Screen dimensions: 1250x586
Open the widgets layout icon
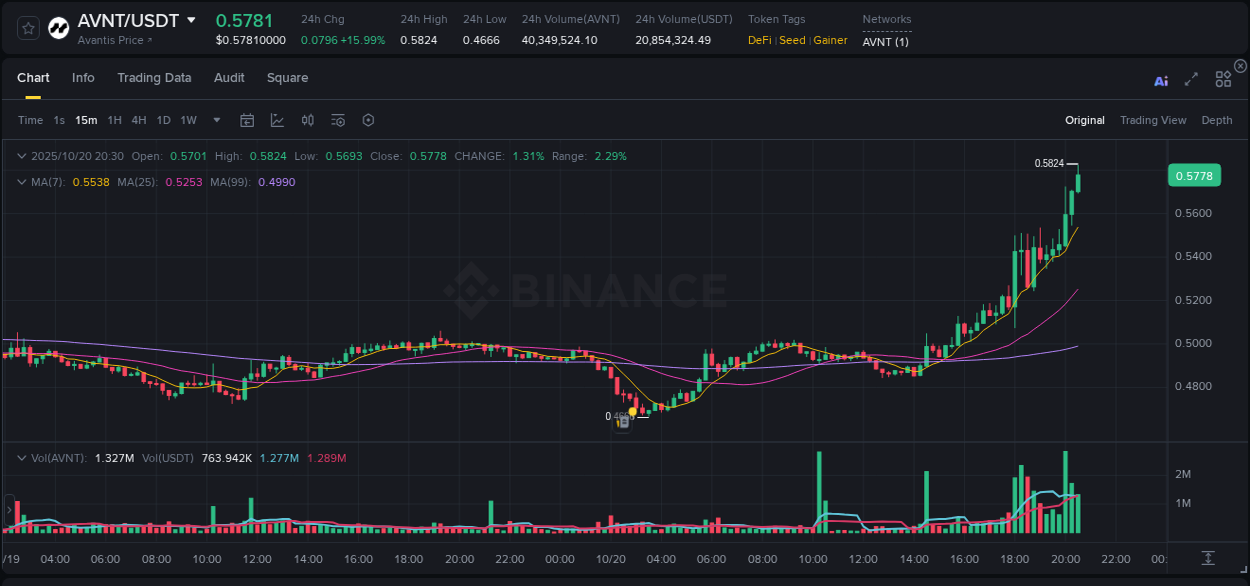[1223, 78]
